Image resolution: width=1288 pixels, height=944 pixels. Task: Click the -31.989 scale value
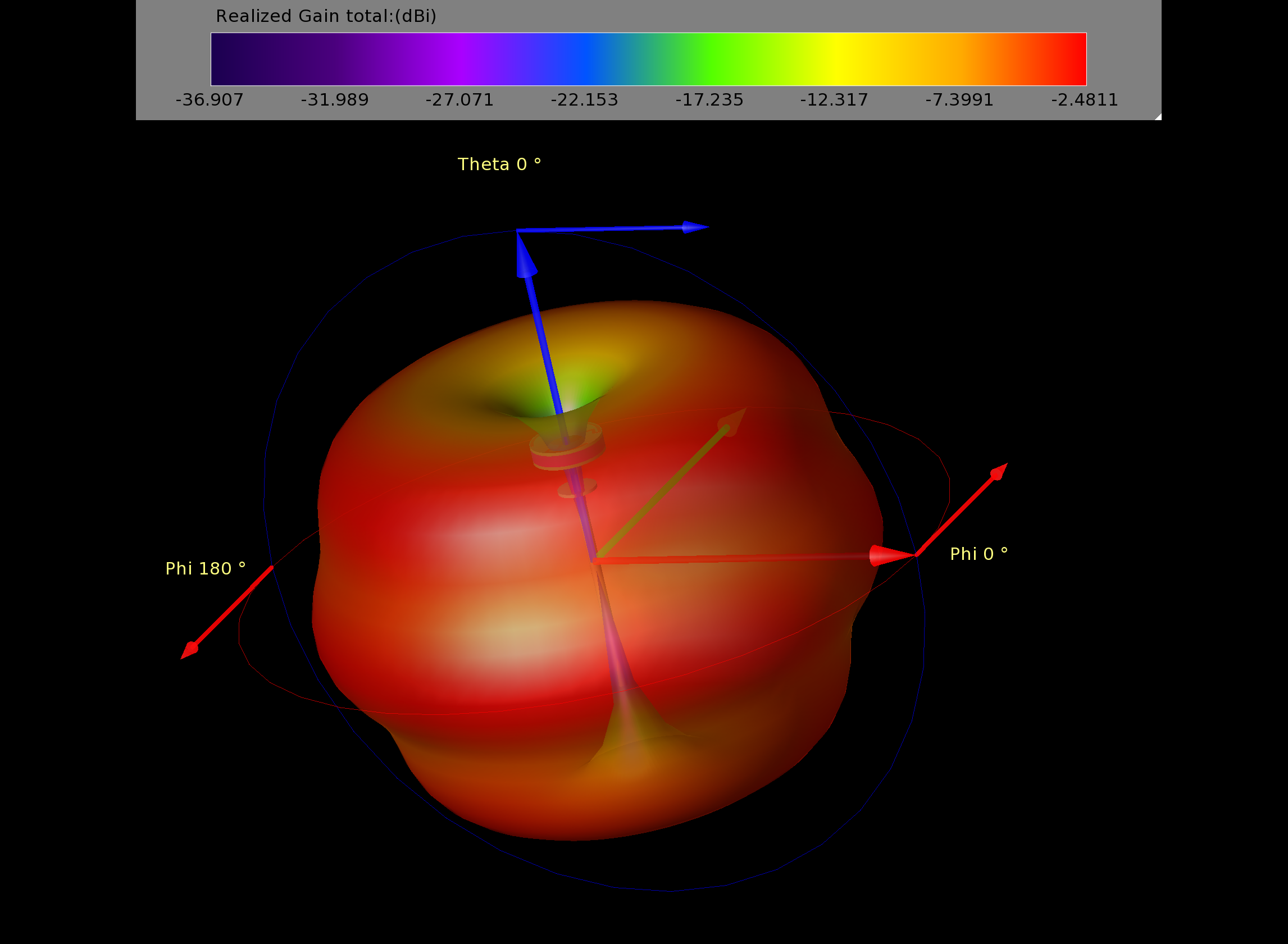click(335, 100)
